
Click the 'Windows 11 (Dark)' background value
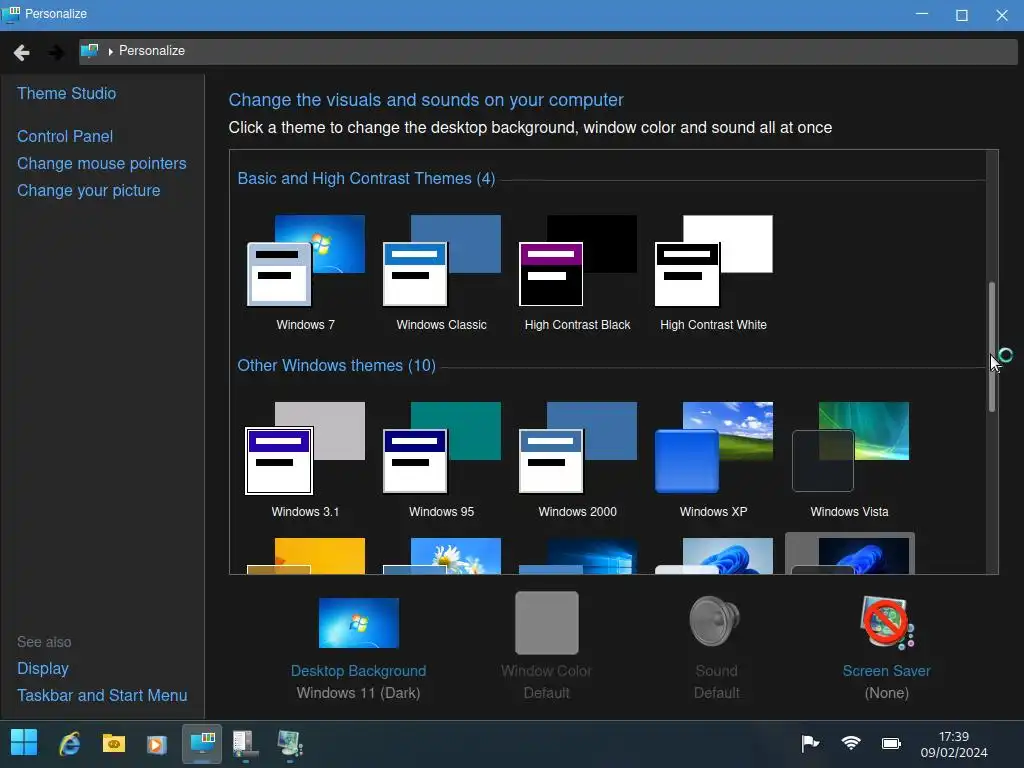pyautogui.click(x=359, y=693)
